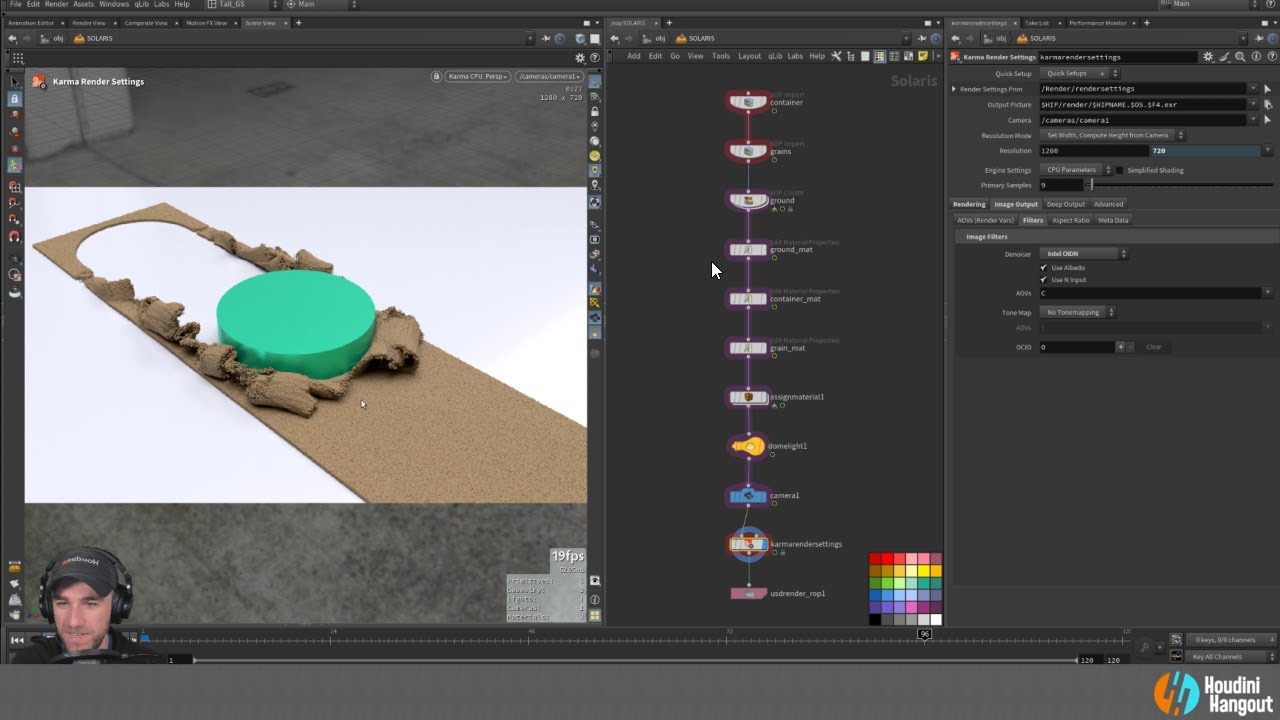Expand the Render Settings Prim disclosure triangle
This screenshot has height=720, width=1280.
tap(954, 89)
